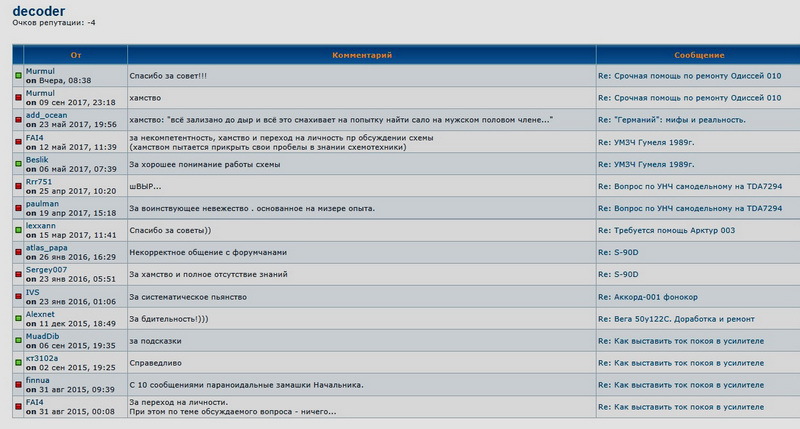This screenshot has width=800, height=429.
Task: Open Beslik user profile
Action: click(x=37, y=159)
